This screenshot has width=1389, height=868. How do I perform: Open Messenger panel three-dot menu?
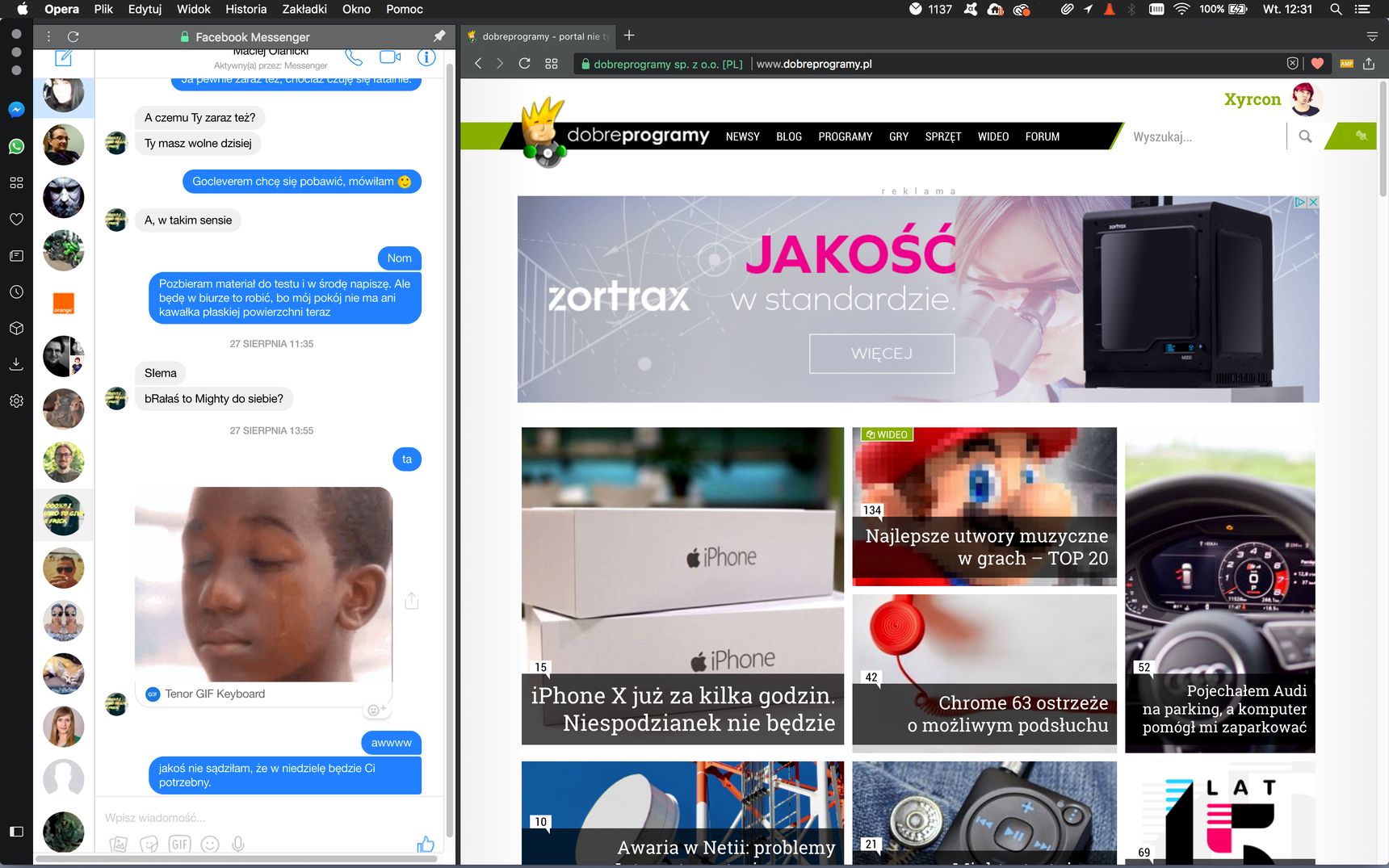click(49, 36)
